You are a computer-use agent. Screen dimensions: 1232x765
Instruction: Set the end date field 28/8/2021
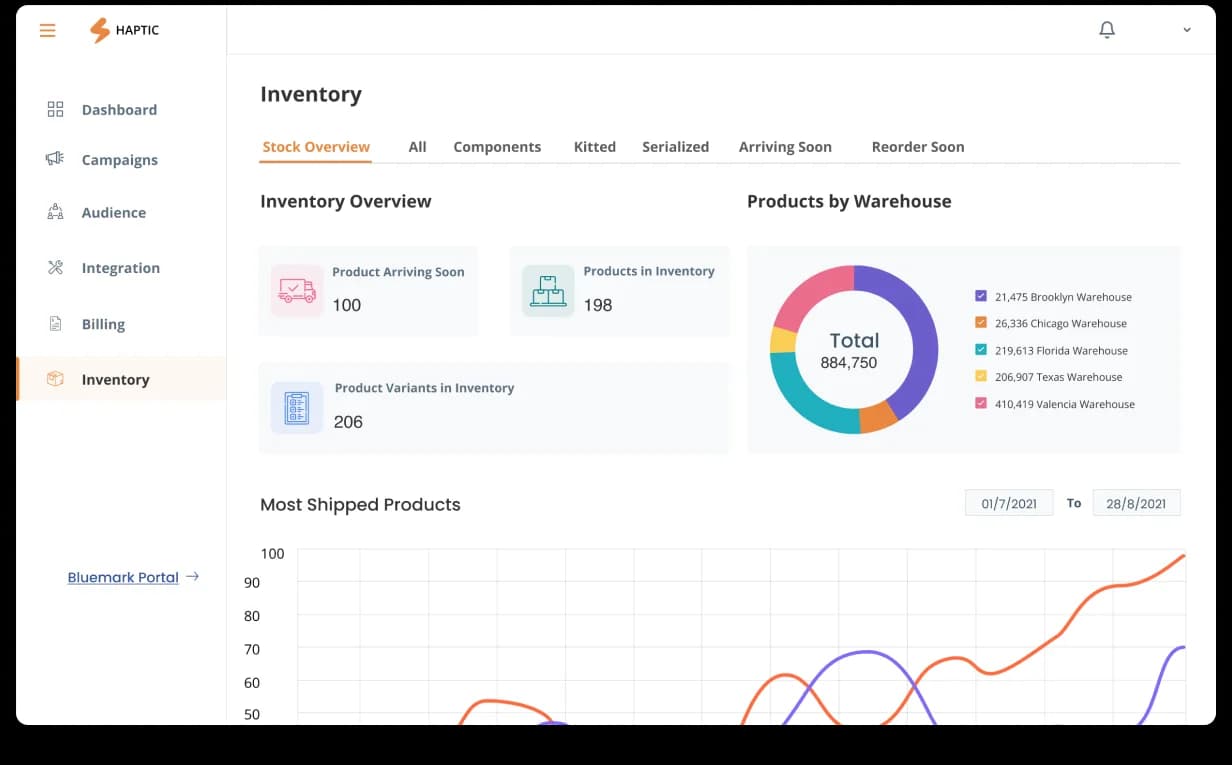1136,503
